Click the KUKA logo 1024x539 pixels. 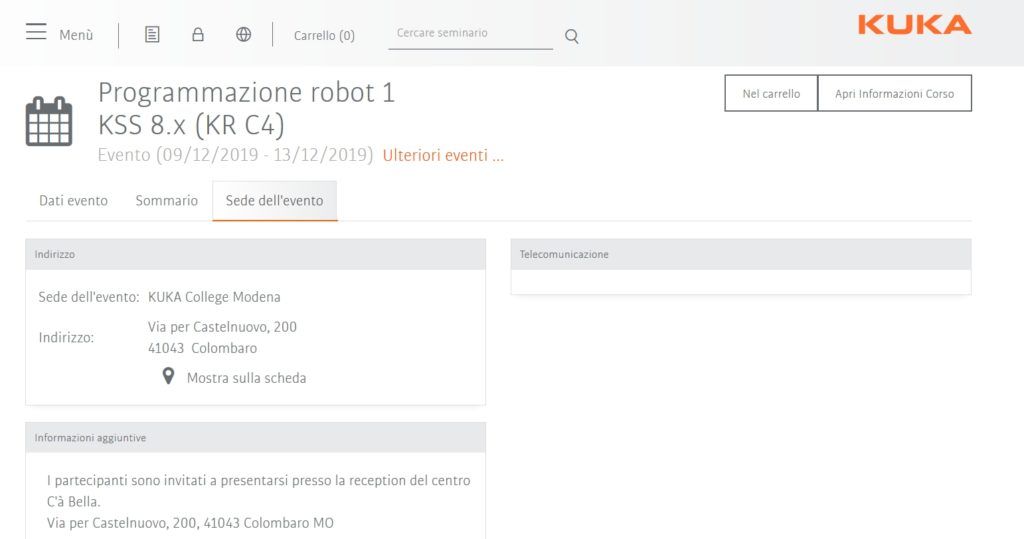click(x=914, y=25)
